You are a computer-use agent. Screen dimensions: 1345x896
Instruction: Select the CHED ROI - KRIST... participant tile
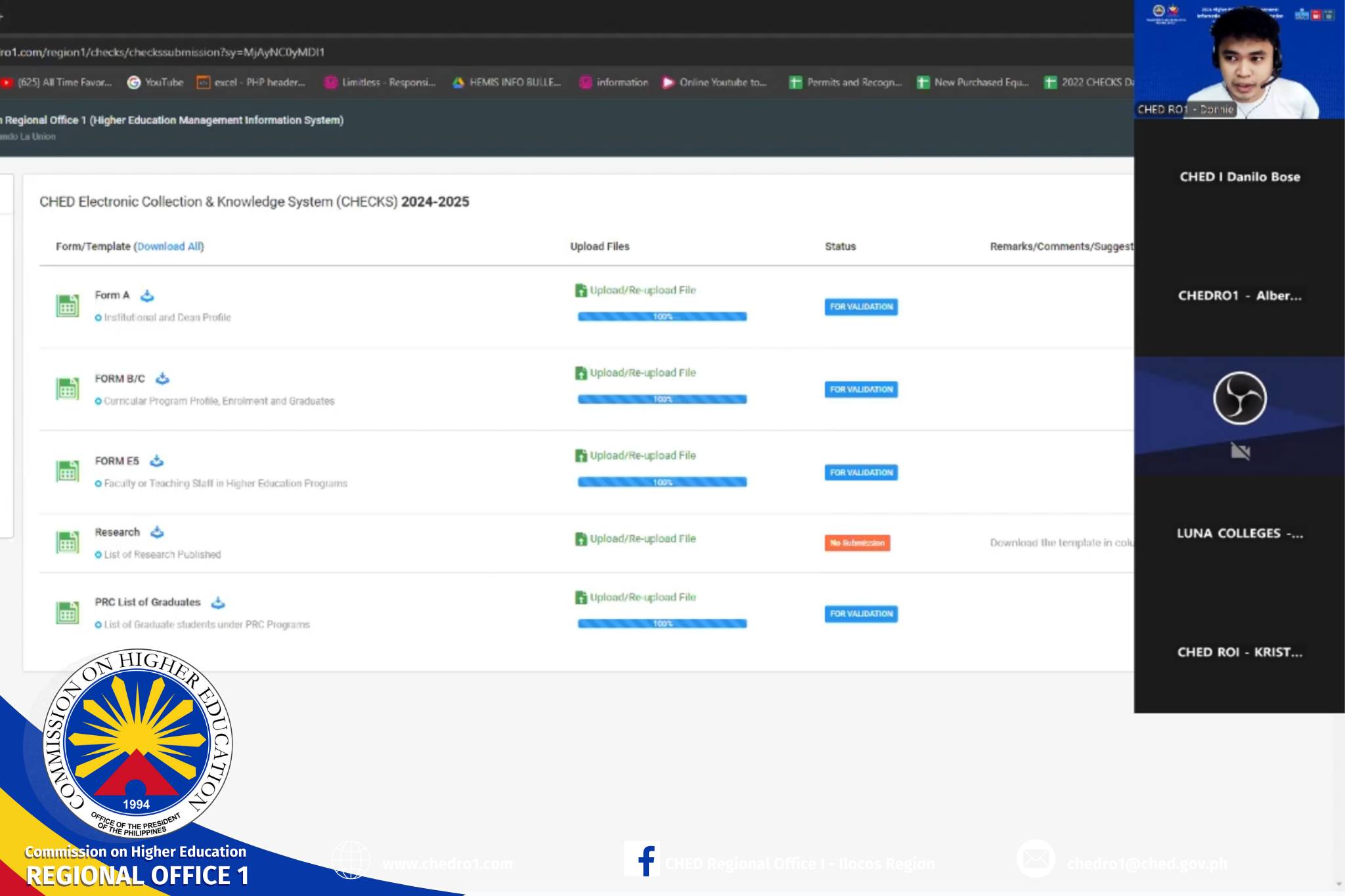pos(1239,652)
